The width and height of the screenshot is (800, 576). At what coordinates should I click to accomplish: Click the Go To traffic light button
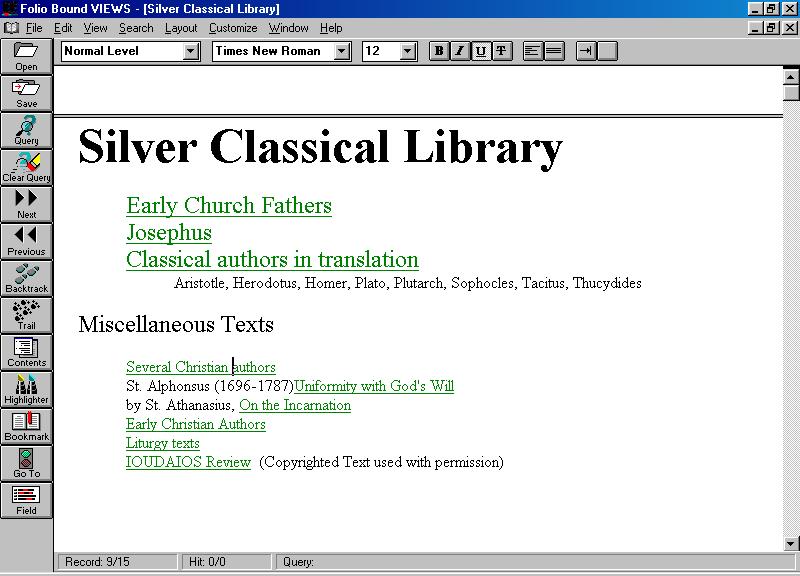tap(27, 464)
